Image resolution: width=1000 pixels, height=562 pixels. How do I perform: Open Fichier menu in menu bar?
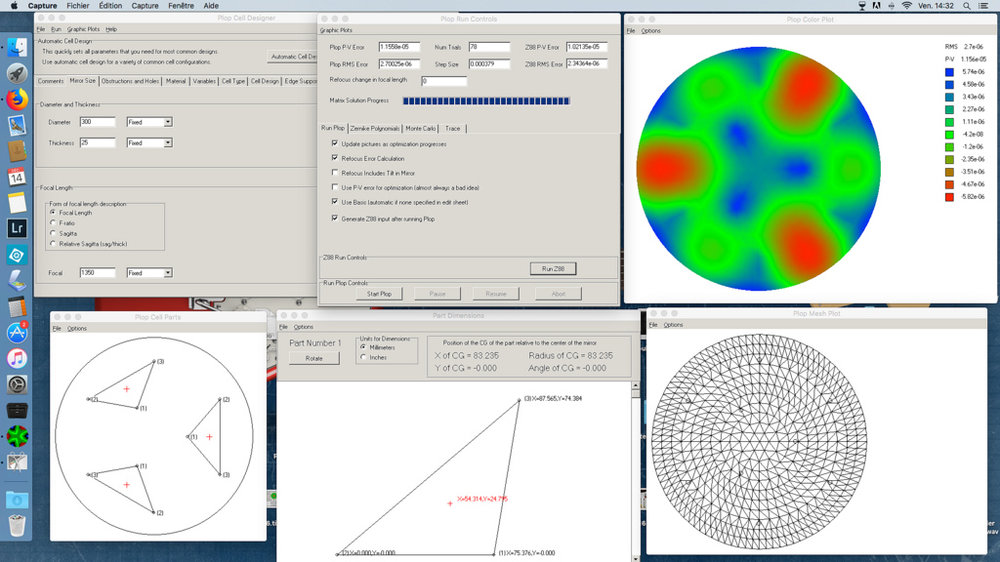(78, 6)
